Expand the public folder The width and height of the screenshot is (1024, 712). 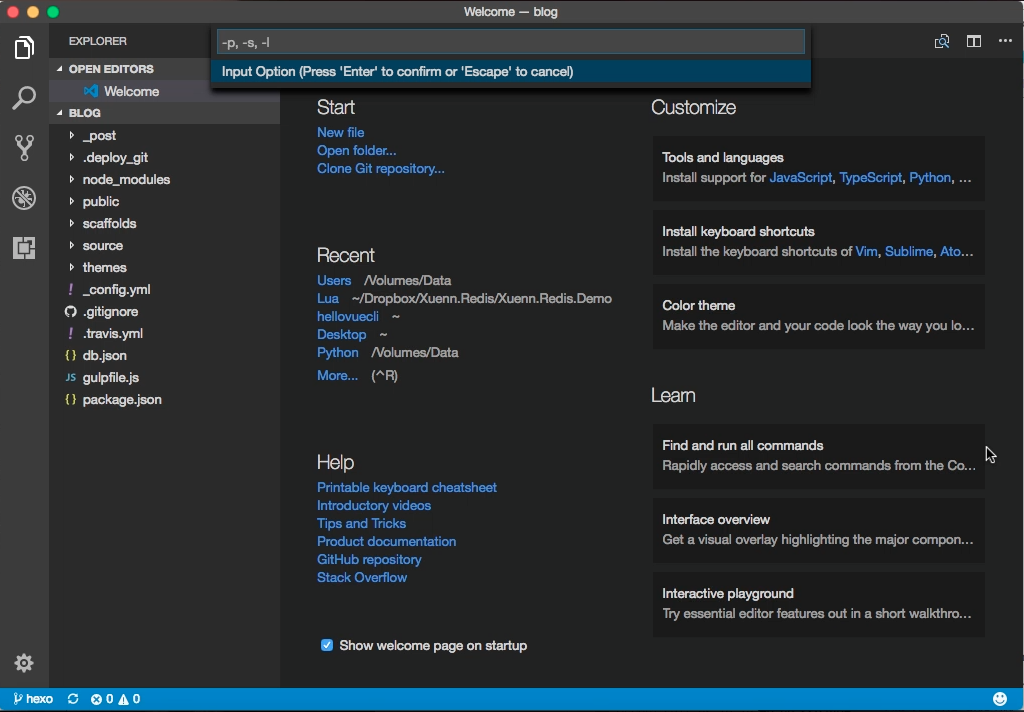pyautogui.click(x=72, y=201)
